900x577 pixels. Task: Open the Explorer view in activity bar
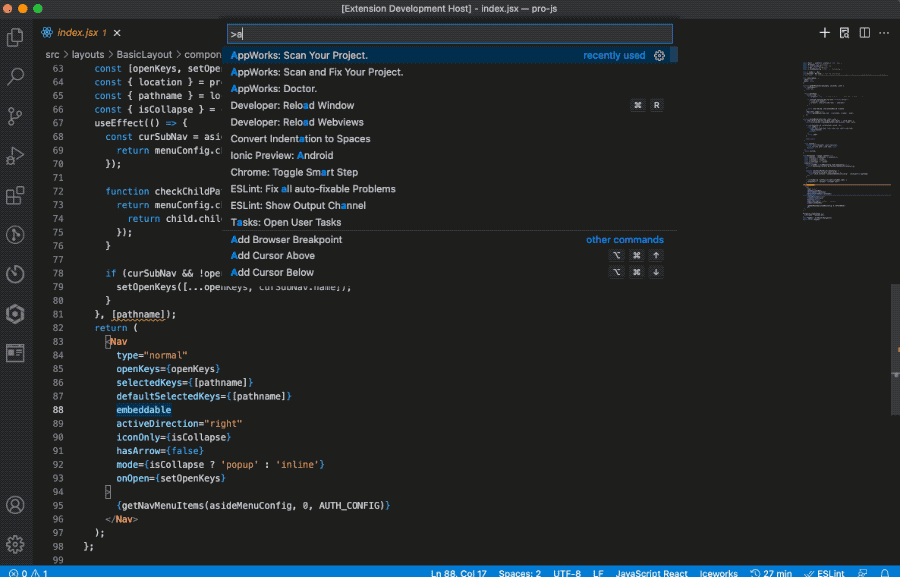coord(15,37)
